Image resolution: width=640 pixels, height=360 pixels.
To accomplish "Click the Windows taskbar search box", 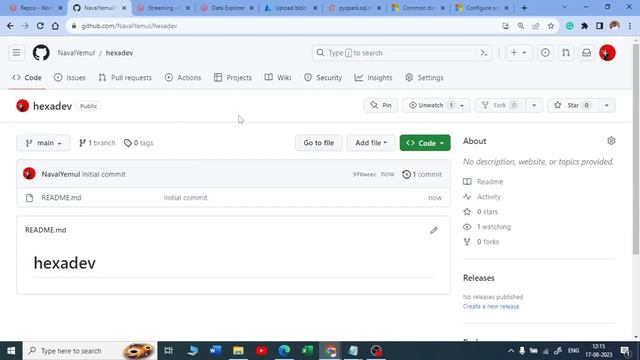I will 90,351.
